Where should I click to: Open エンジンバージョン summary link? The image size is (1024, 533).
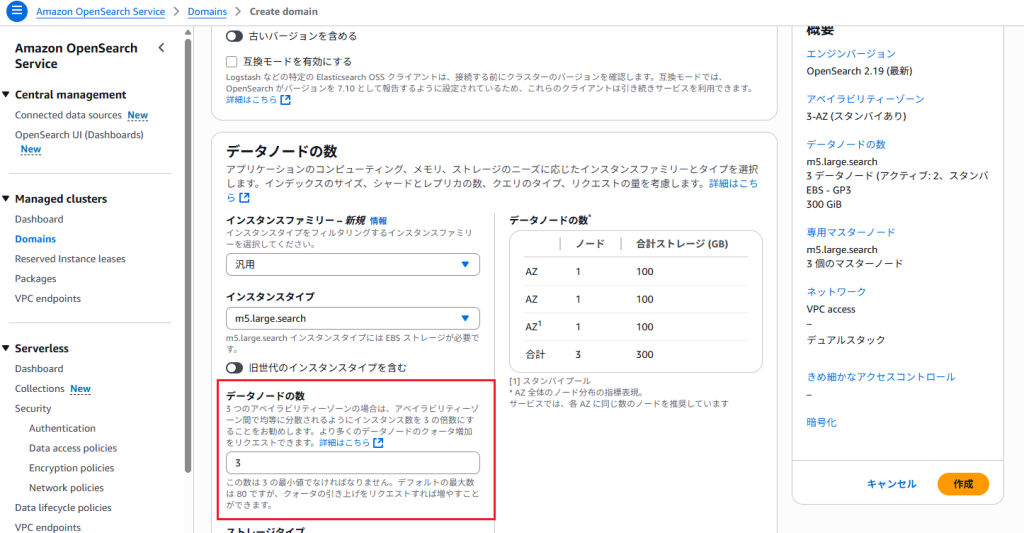(x=851, y=54)
